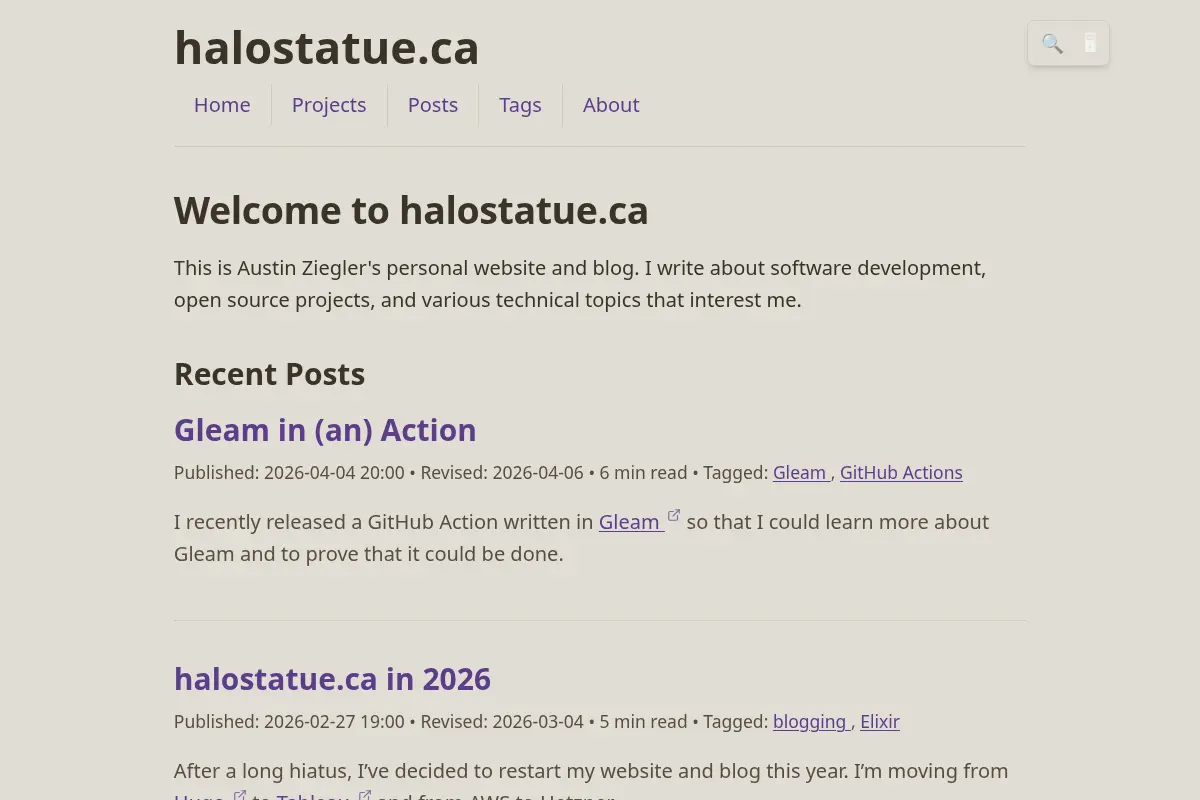The width and height of the screenshot is (1200, 800).
Task: Click the halostatue.ca site title
Action: coord(327,47)
